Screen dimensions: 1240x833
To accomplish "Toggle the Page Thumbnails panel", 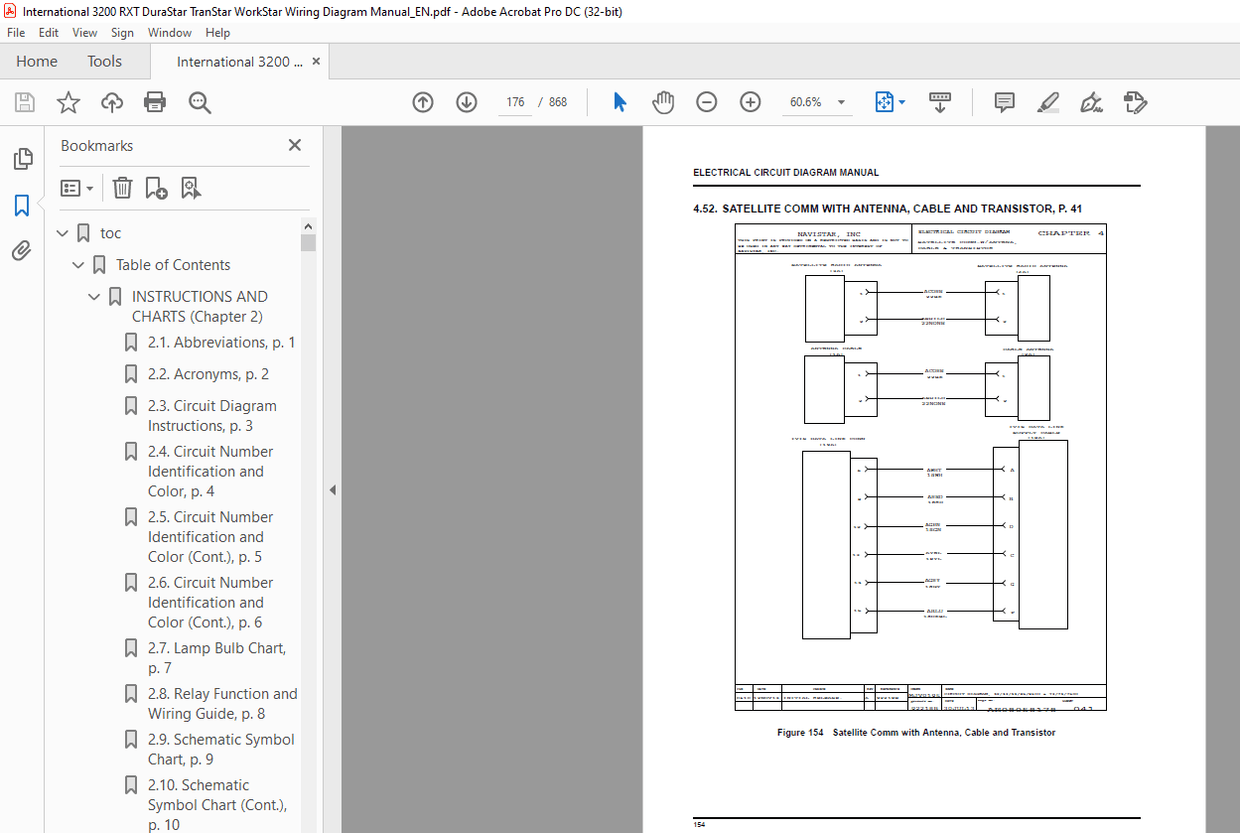I will click(x=21, y=159).
